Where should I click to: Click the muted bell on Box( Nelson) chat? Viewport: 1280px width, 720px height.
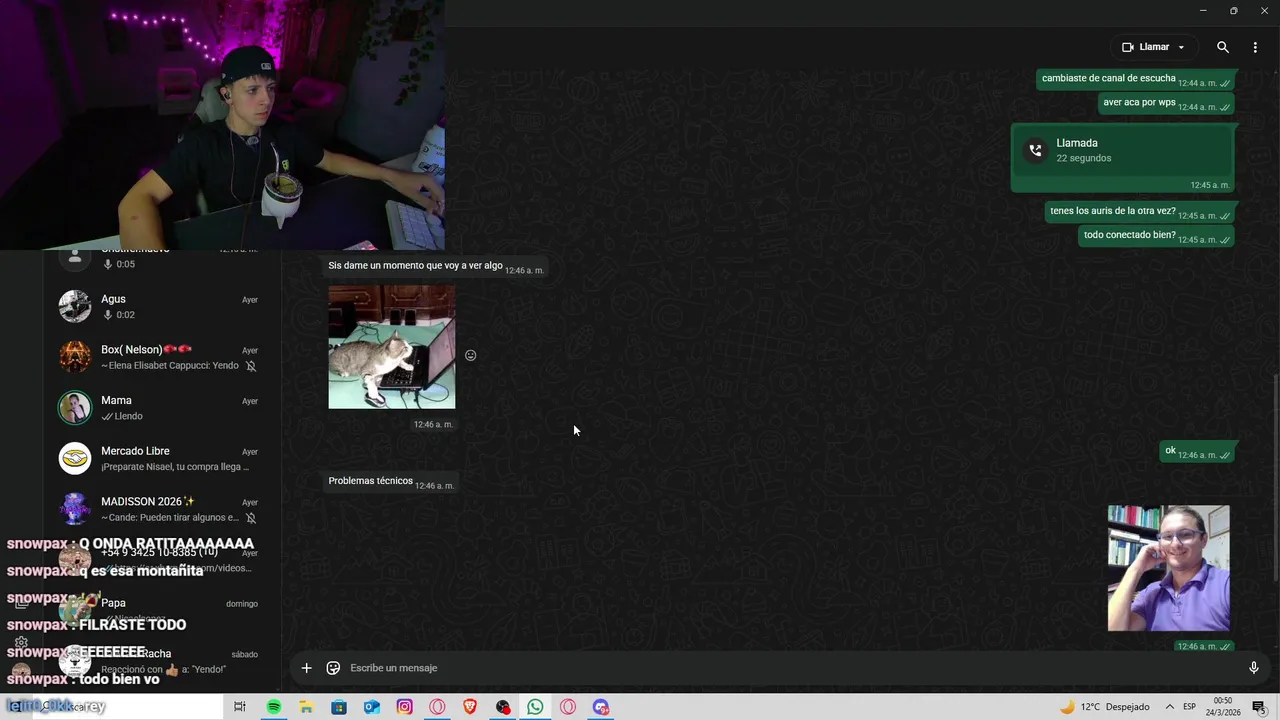pyautogui.click(x=251, y=366)
